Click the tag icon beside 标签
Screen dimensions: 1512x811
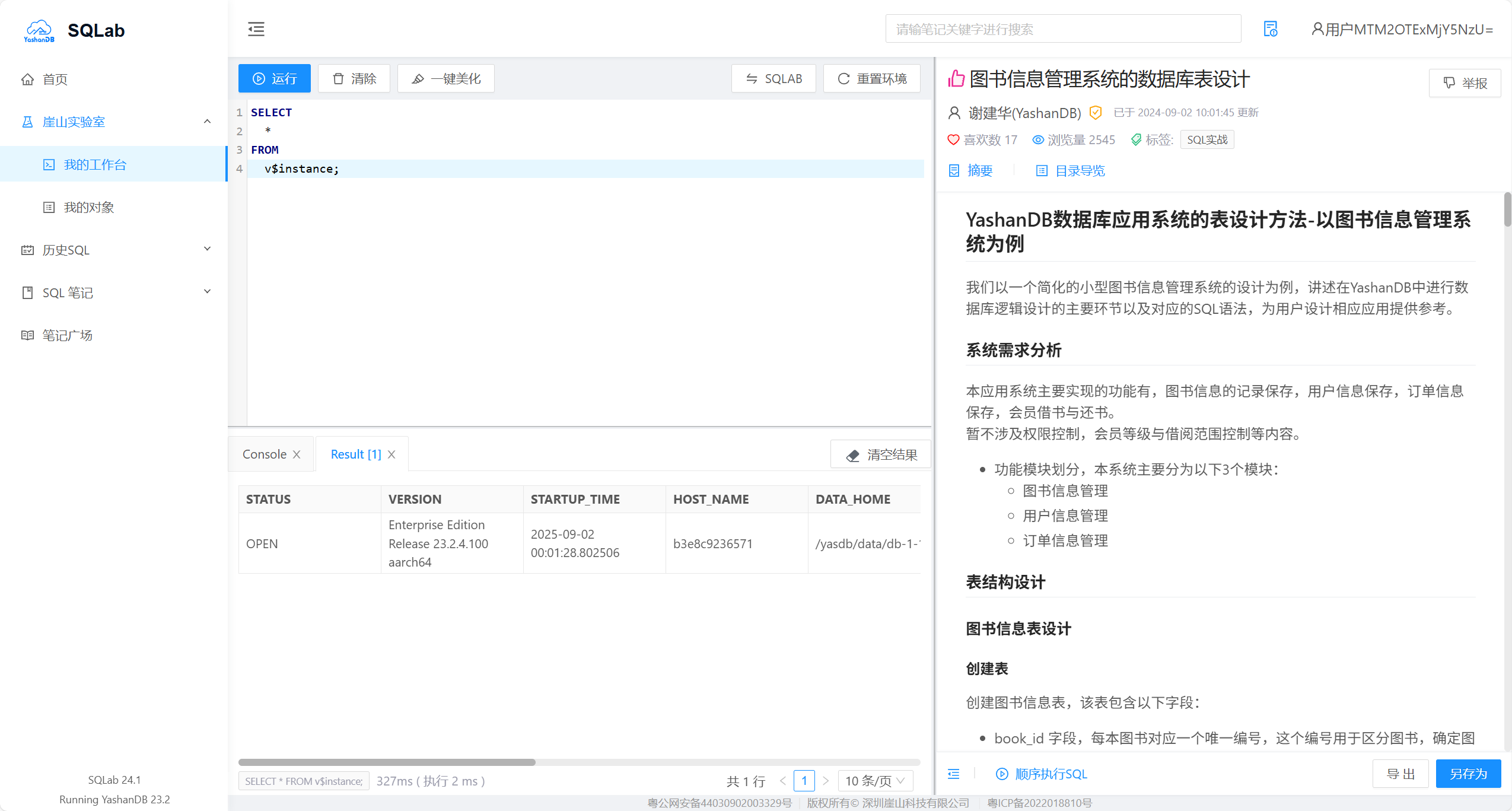pyautogui.click(x=1136, y=140)
